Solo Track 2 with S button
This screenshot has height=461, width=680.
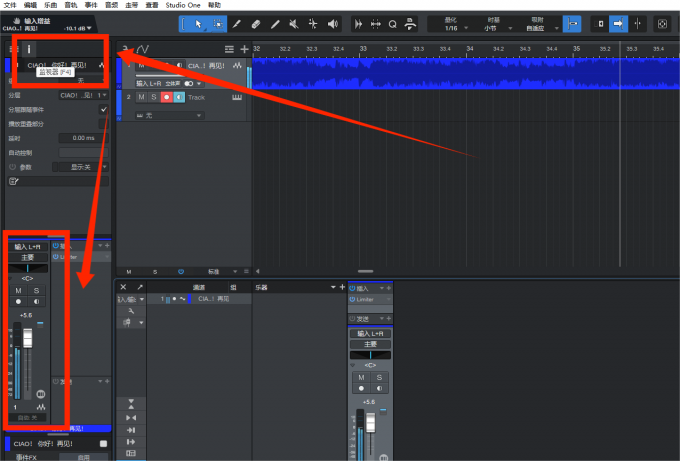[154, 97]
